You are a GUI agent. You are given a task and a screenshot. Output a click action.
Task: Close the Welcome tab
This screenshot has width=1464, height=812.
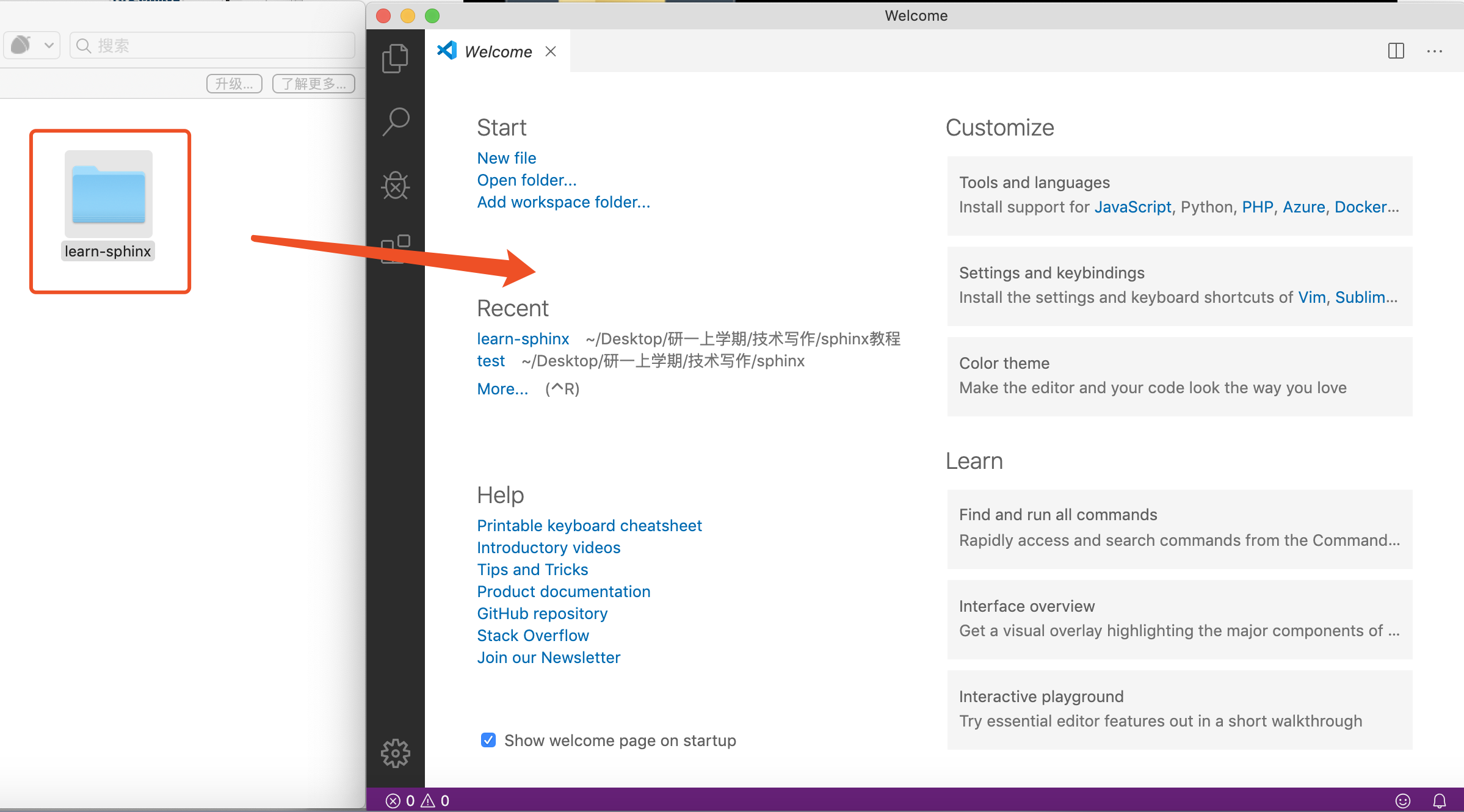(551, 52)
